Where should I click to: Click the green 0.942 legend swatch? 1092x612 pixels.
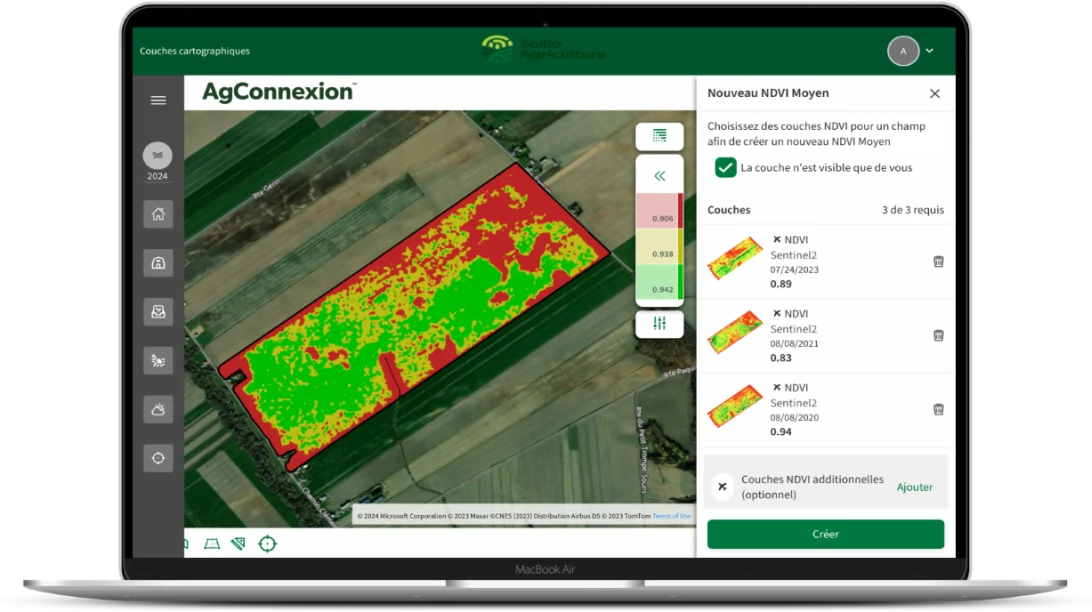(x=660, y=282)
